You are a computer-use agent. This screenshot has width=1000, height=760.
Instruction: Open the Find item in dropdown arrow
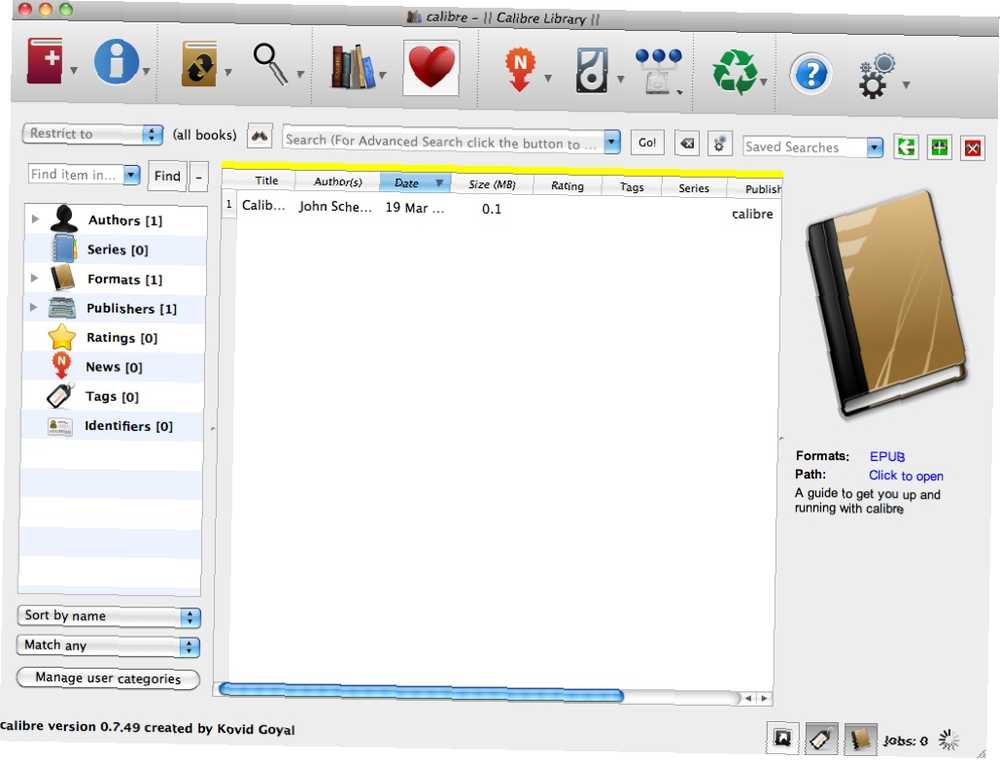coord(131,174)
